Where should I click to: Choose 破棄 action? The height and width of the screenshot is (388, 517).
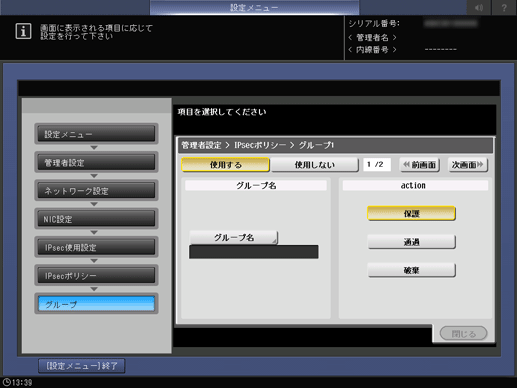pyautogui.click(x=411, y=270)
